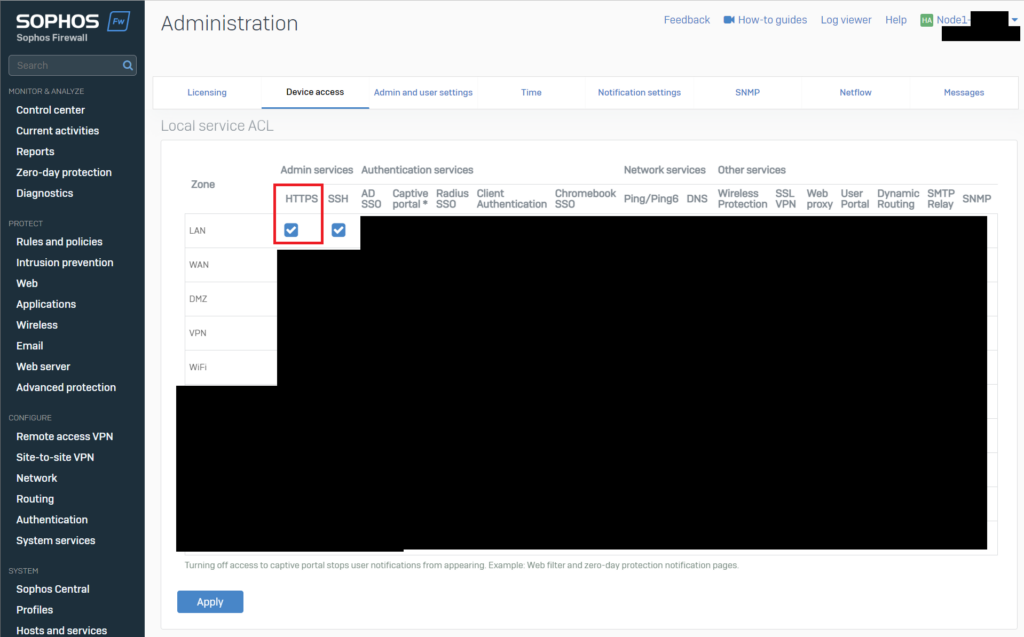Open the Notification settings tab

point(639,92)
